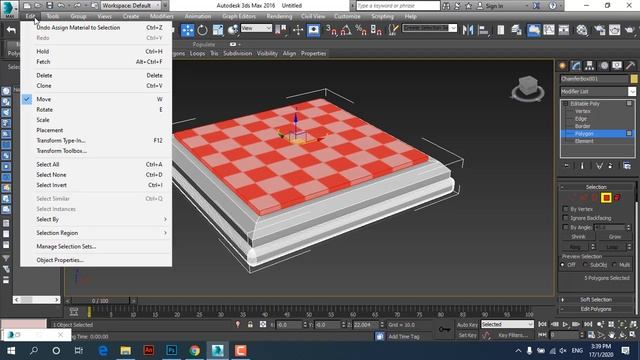Open the Modify command panel tab
This screenshot has height=360, width=640.
click(x=576, y=66)
